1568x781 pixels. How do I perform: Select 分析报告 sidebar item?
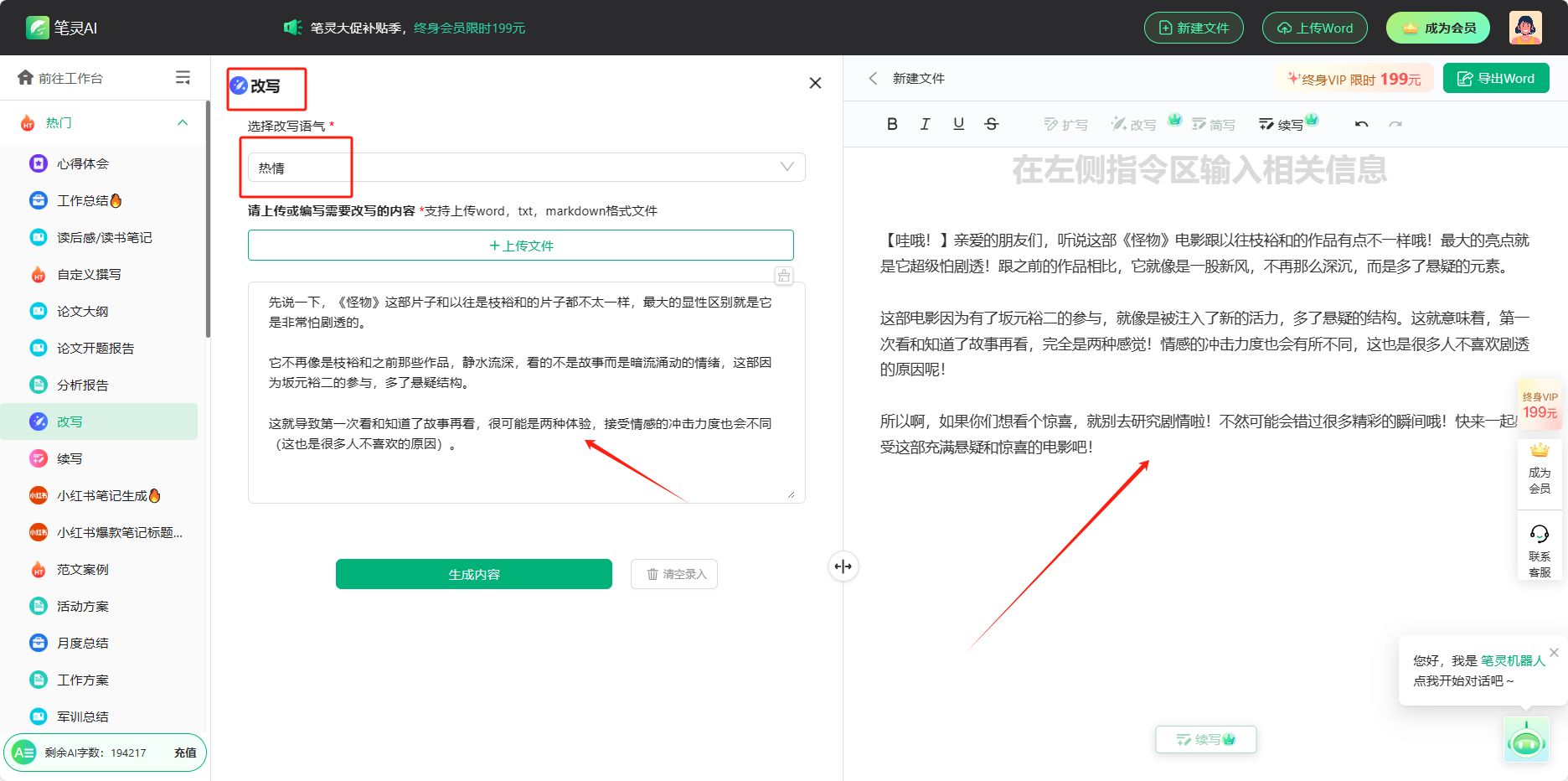pyautogui.click(x=99, y=385)
